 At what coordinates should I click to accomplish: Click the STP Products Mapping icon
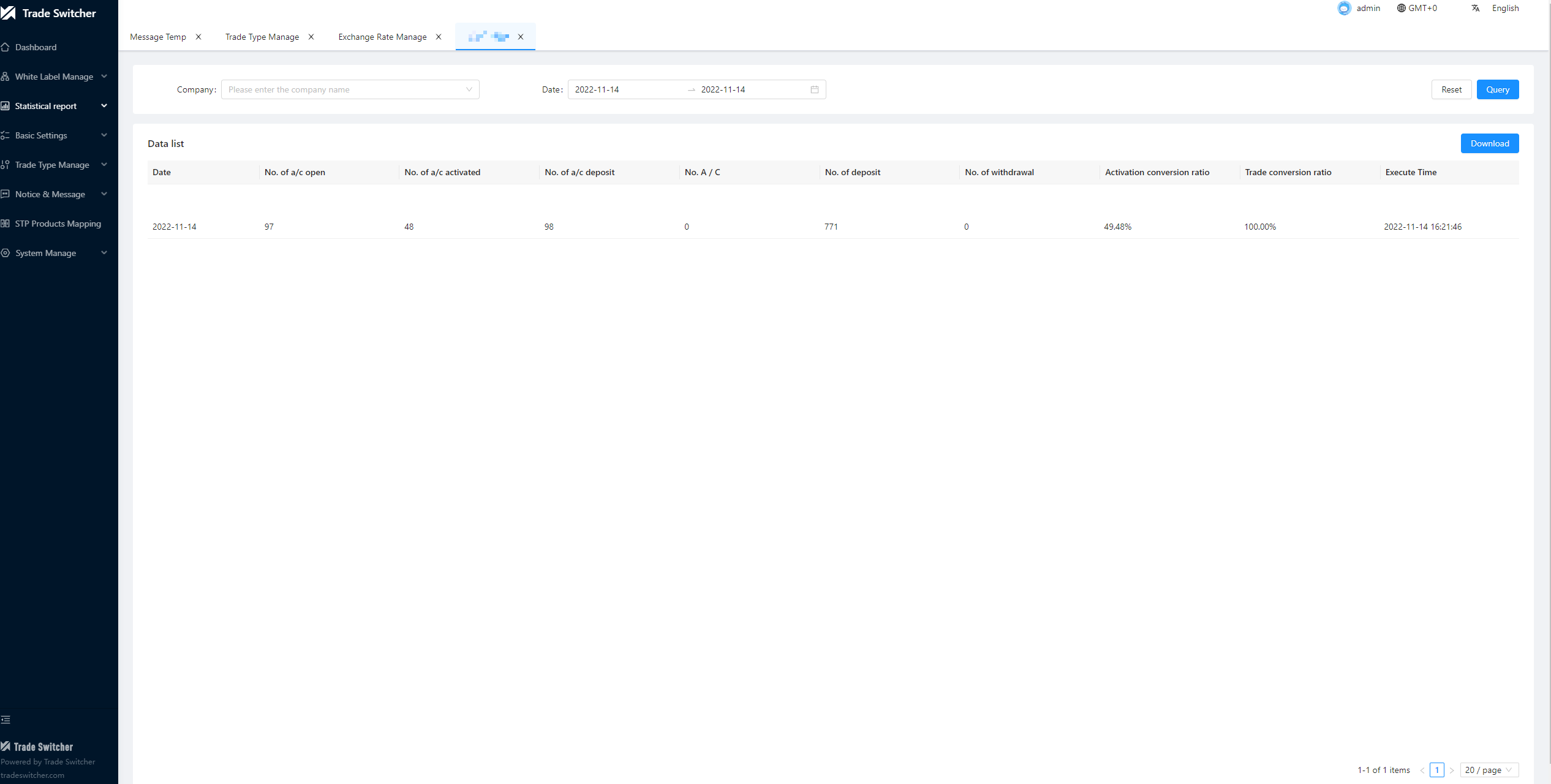coord(6,224)
